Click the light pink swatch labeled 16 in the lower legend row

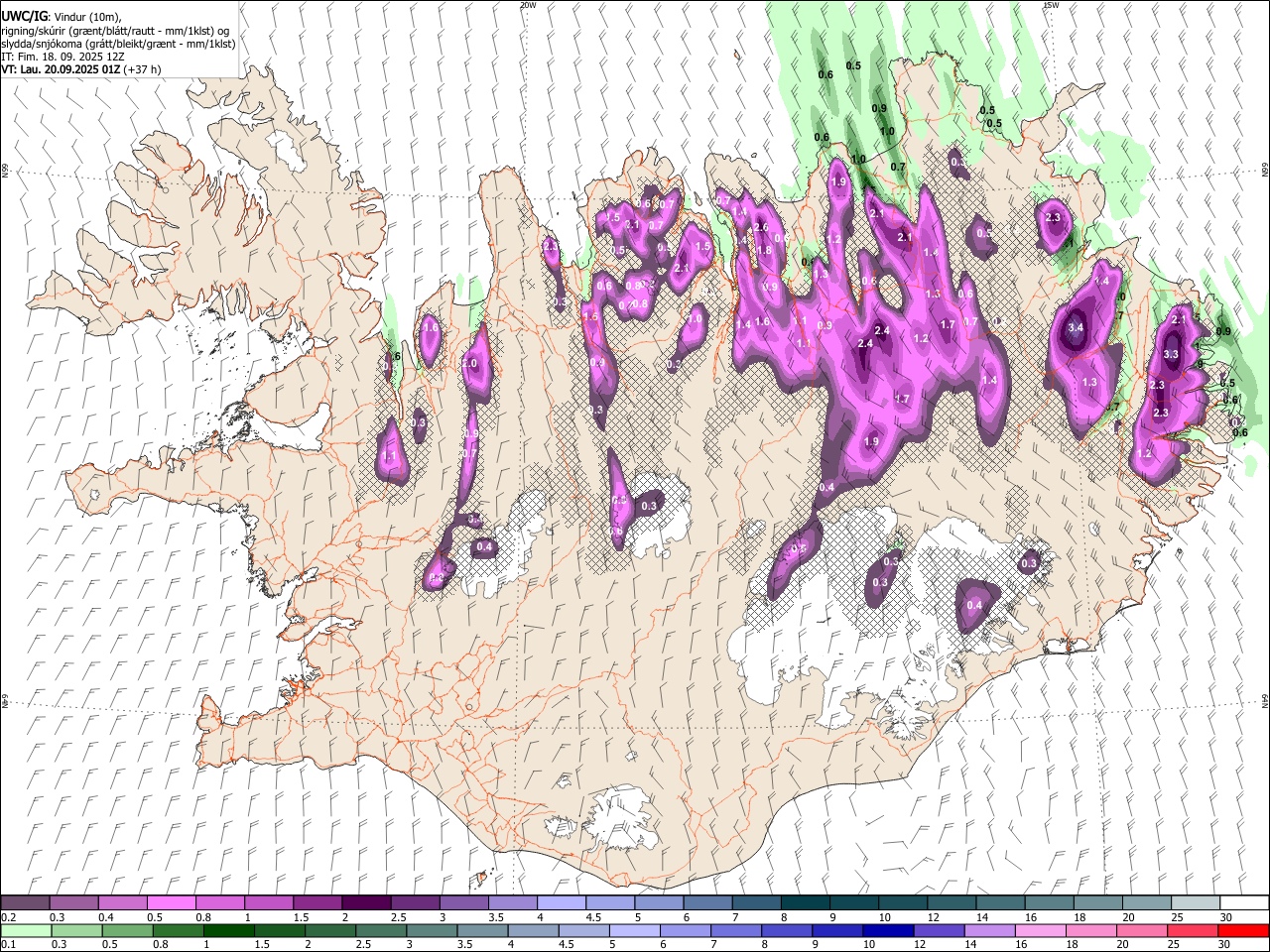pos(1040,930)
